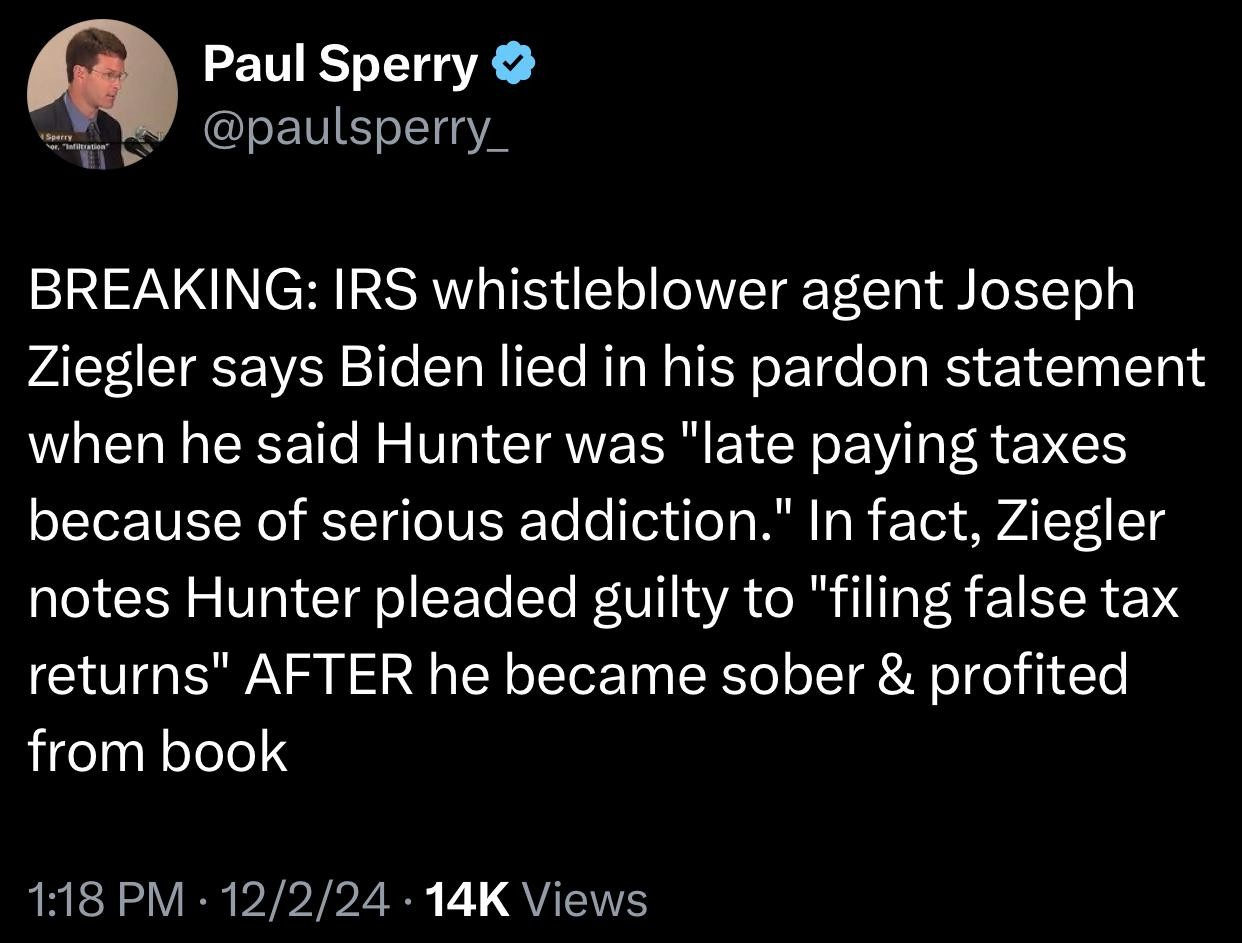Click the Paul Sperry display name
Screen dimensions: 1242x943
(x=341, y=66)
